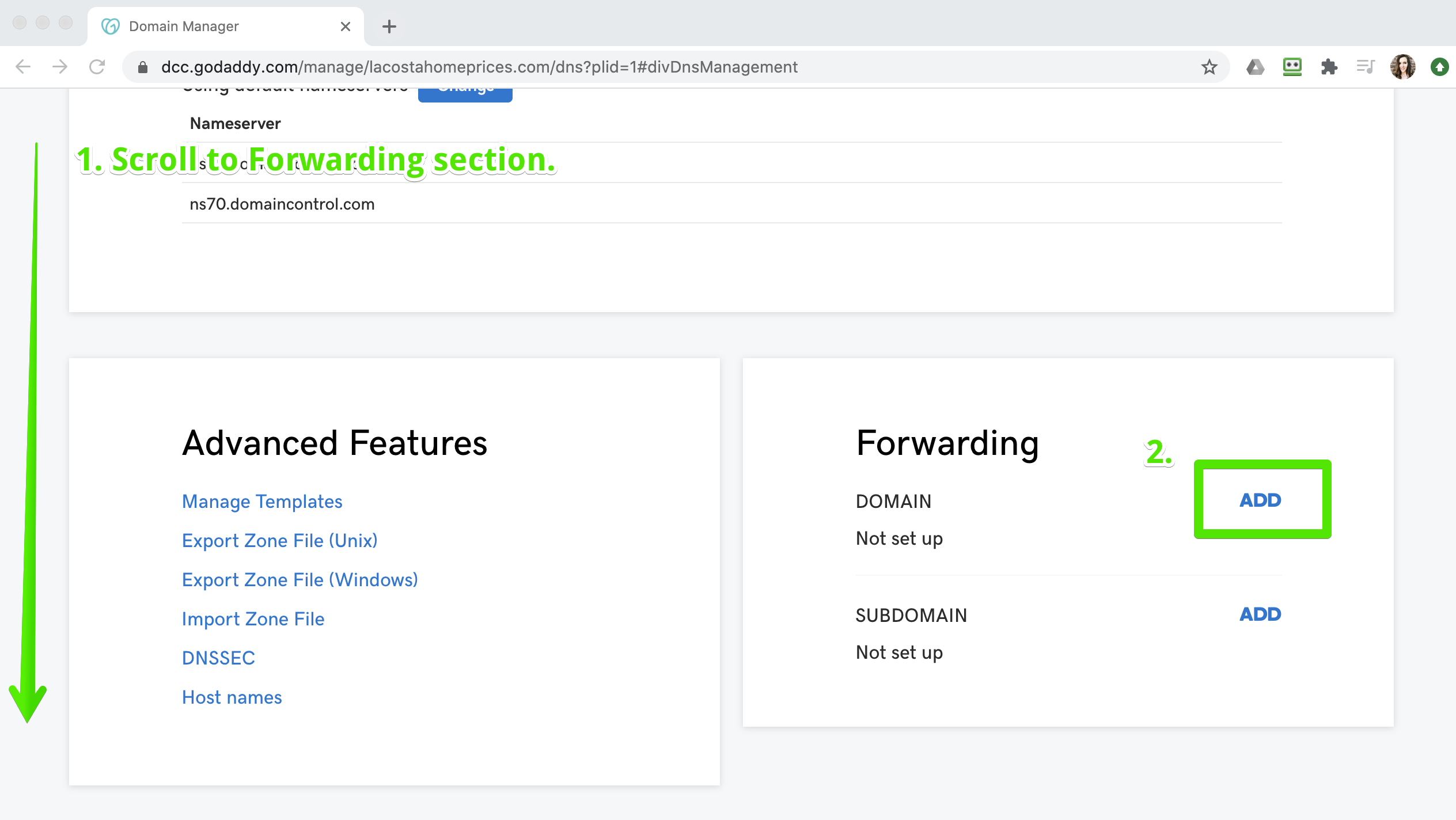Click the green update arrow icon
1456x820 pixels.
tap(1439, 67)
